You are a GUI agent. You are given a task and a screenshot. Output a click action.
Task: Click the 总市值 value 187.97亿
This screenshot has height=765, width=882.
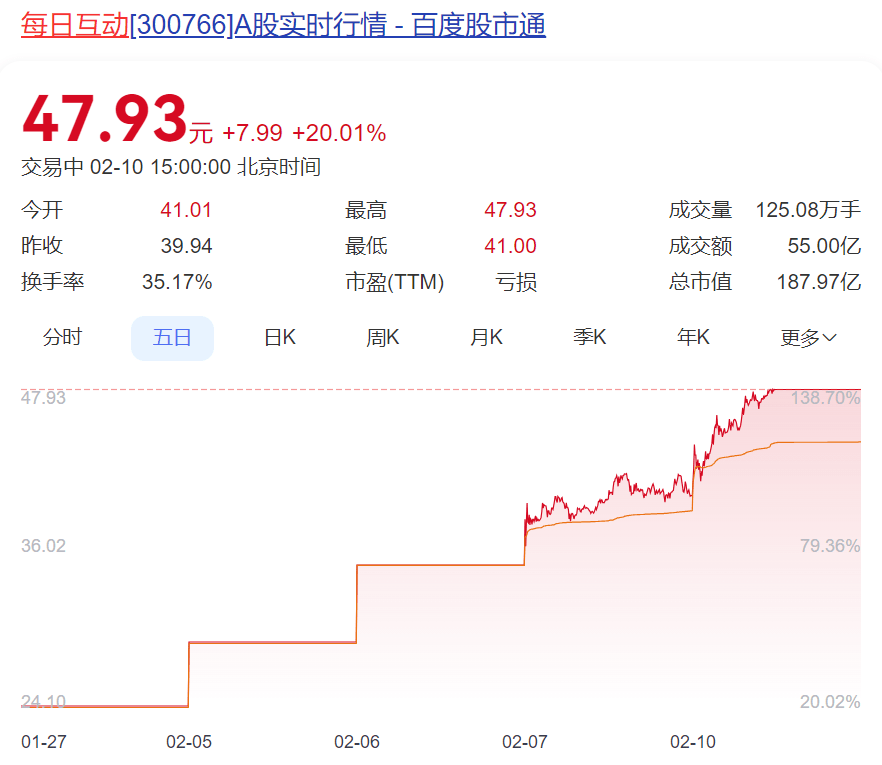(x=819, y=282)
